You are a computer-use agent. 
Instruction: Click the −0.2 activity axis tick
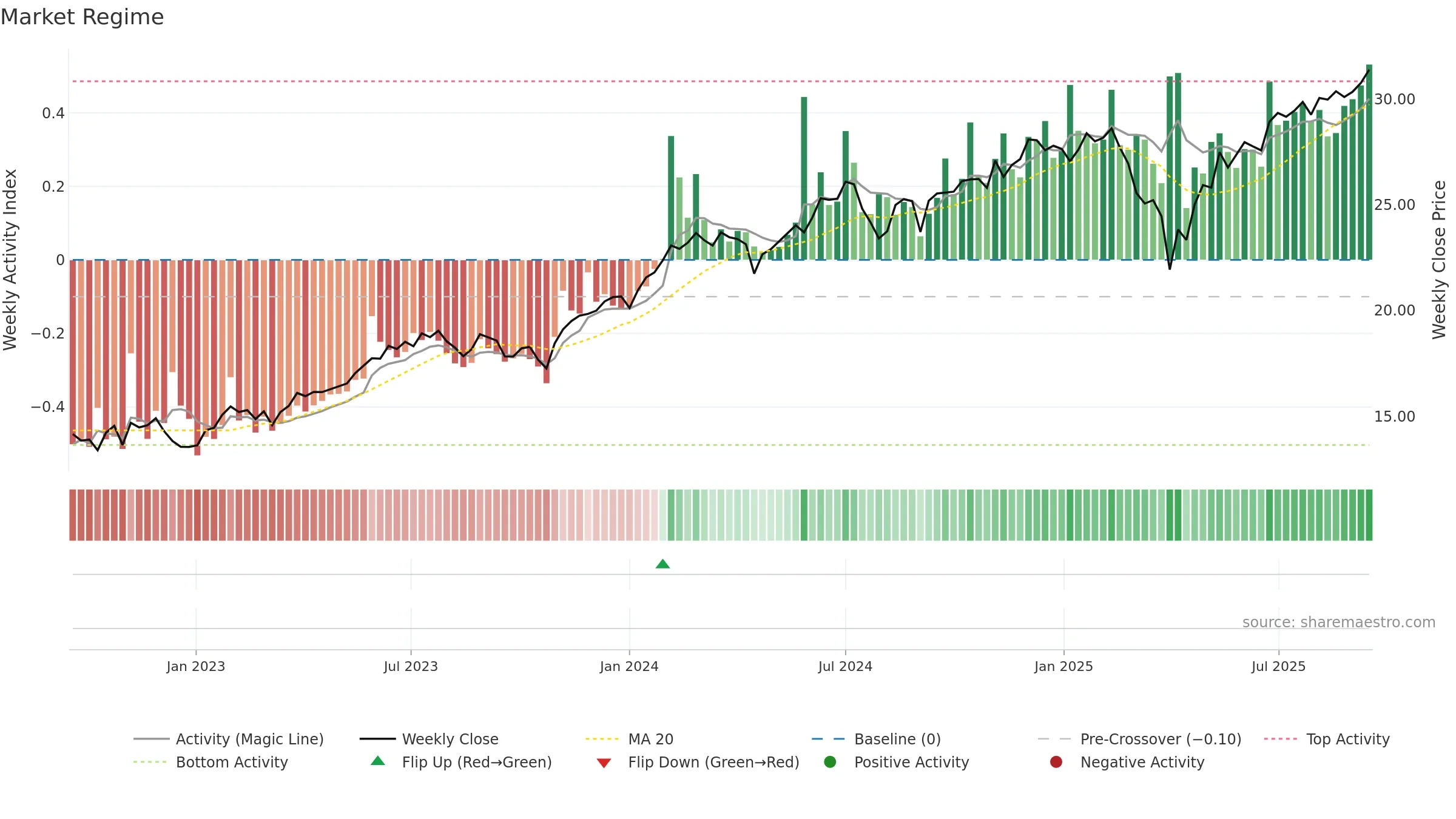[x=48, y=333]
